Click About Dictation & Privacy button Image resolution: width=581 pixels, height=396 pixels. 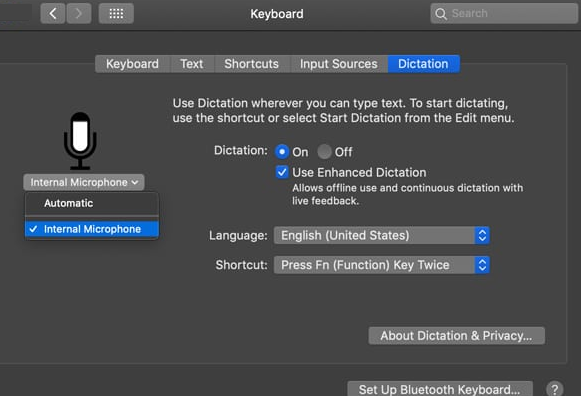456,336
